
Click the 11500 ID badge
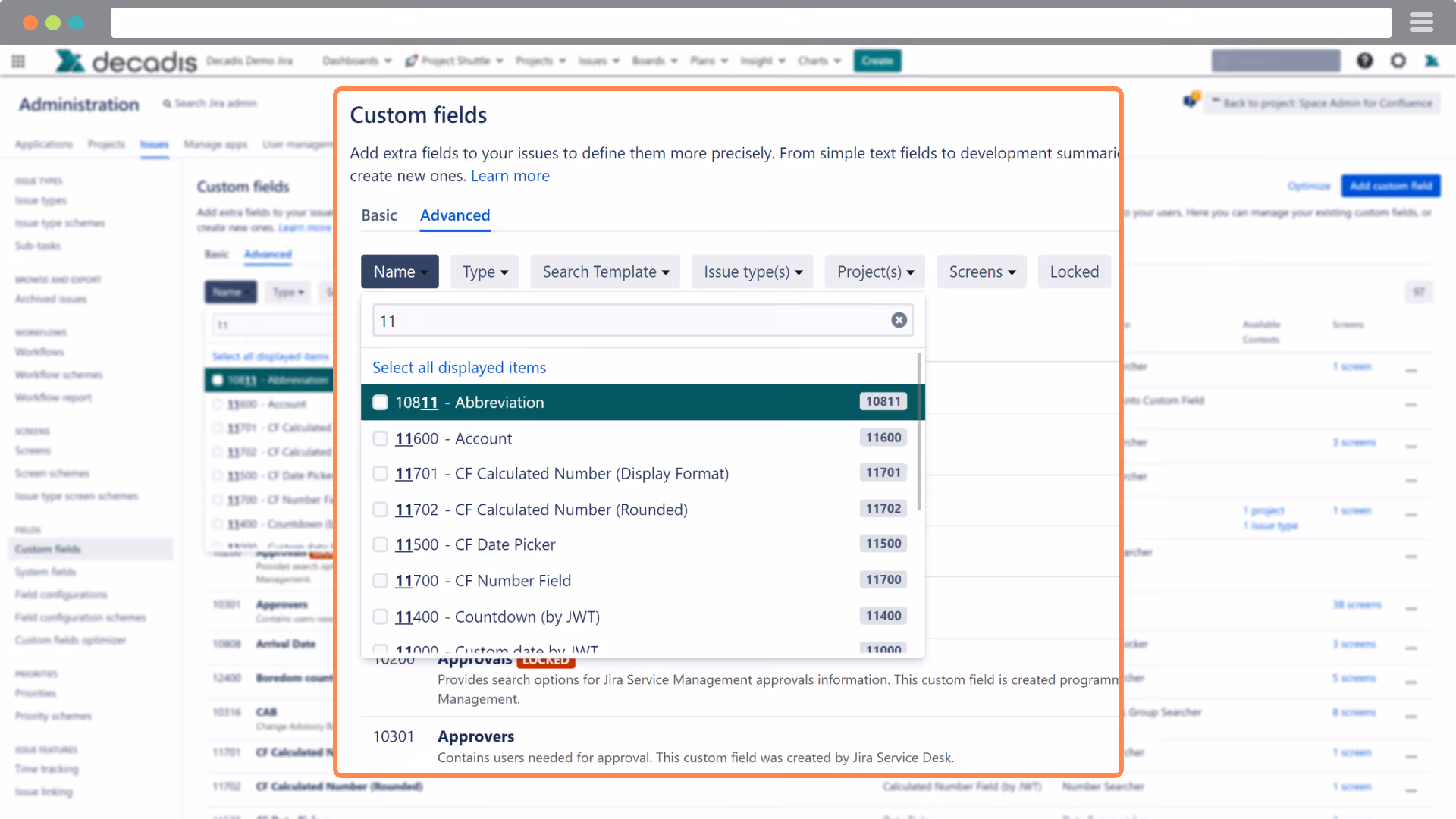pos(883,544)
